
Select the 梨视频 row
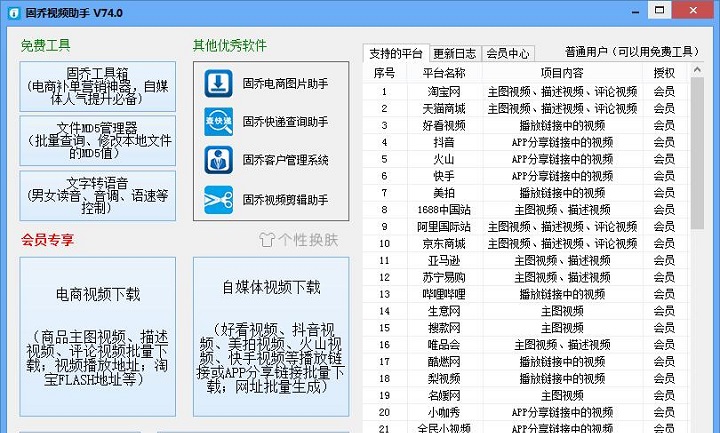coord(525,379)
